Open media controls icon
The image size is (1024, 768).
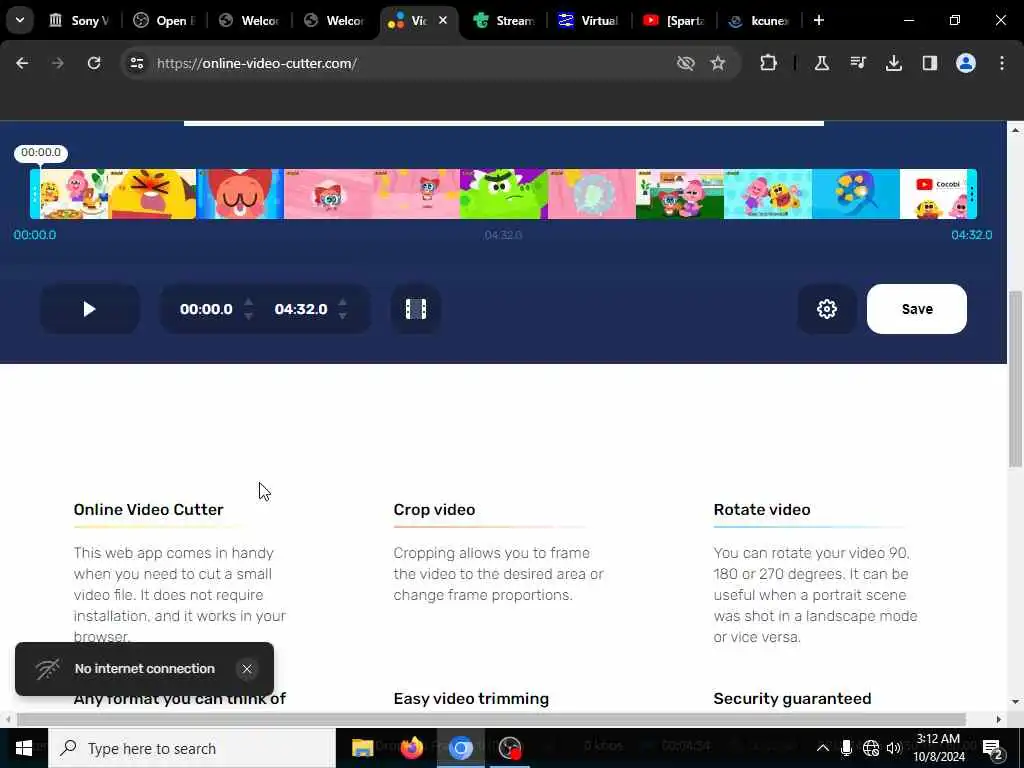click(x=858, y=63)
